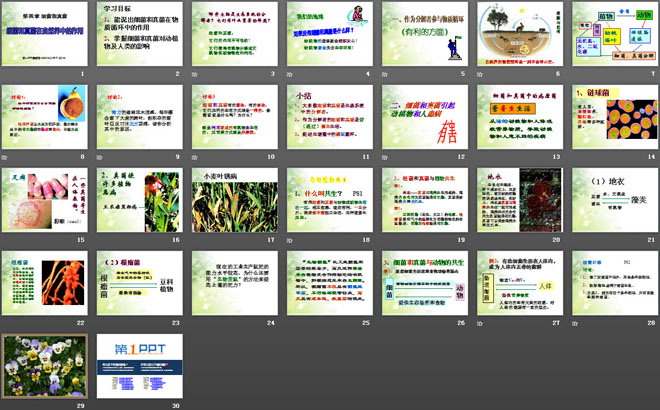Screen dimensions: 660x410
Task: Select slide 8 thumbnail with rotten pear
Action: coord(45,117)
